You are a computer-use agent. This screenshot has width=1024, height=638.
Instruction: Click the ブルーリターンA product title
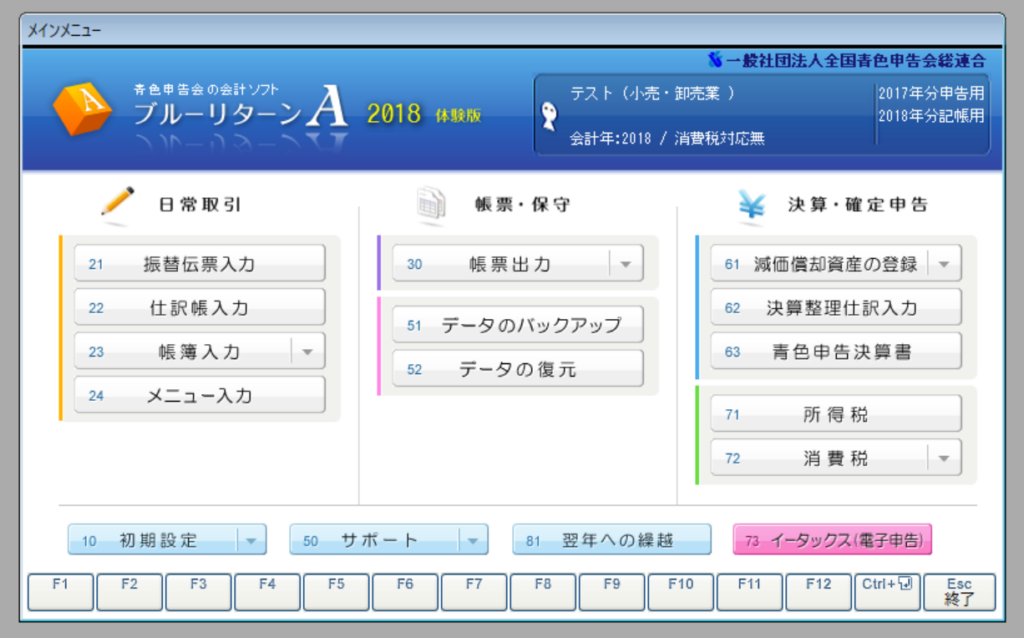pos(240,108)
